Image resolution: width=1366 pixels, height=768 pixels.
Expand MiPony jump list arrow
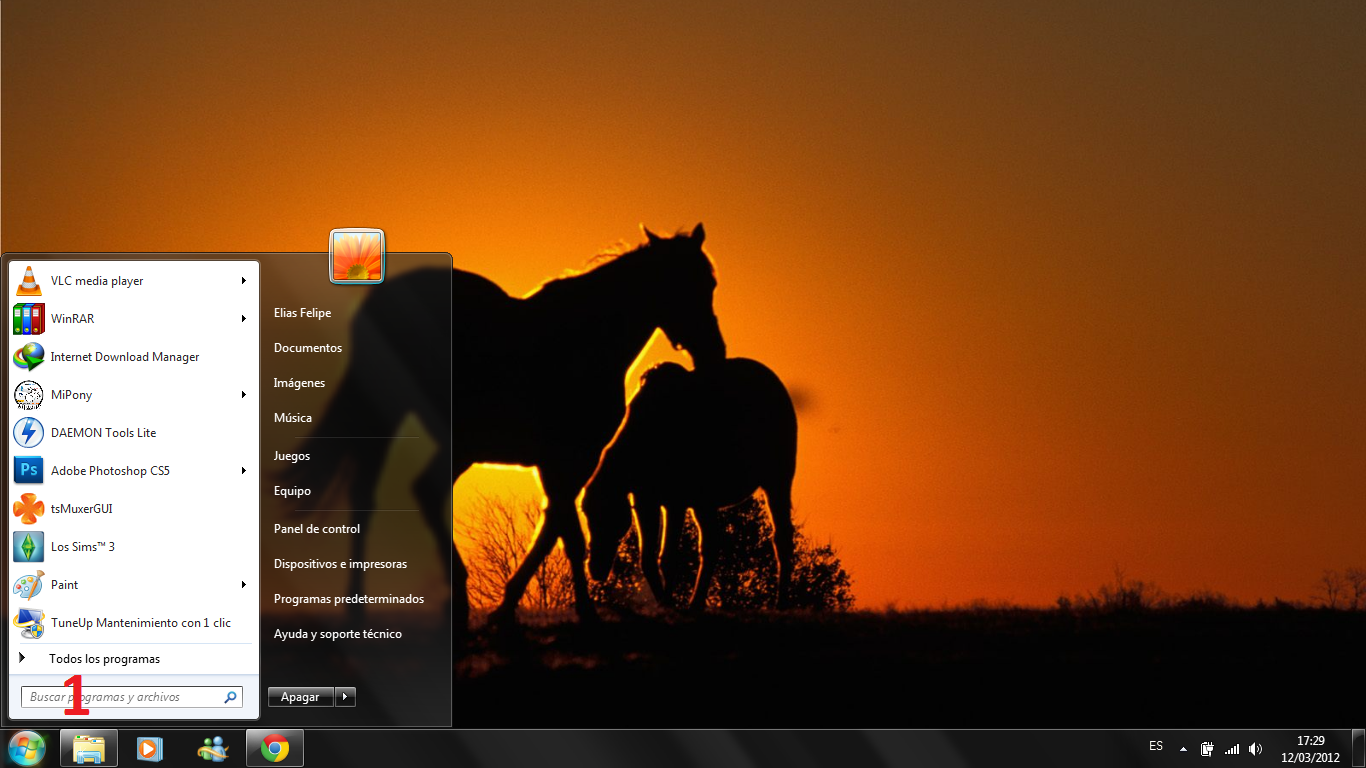coord(244,395)
